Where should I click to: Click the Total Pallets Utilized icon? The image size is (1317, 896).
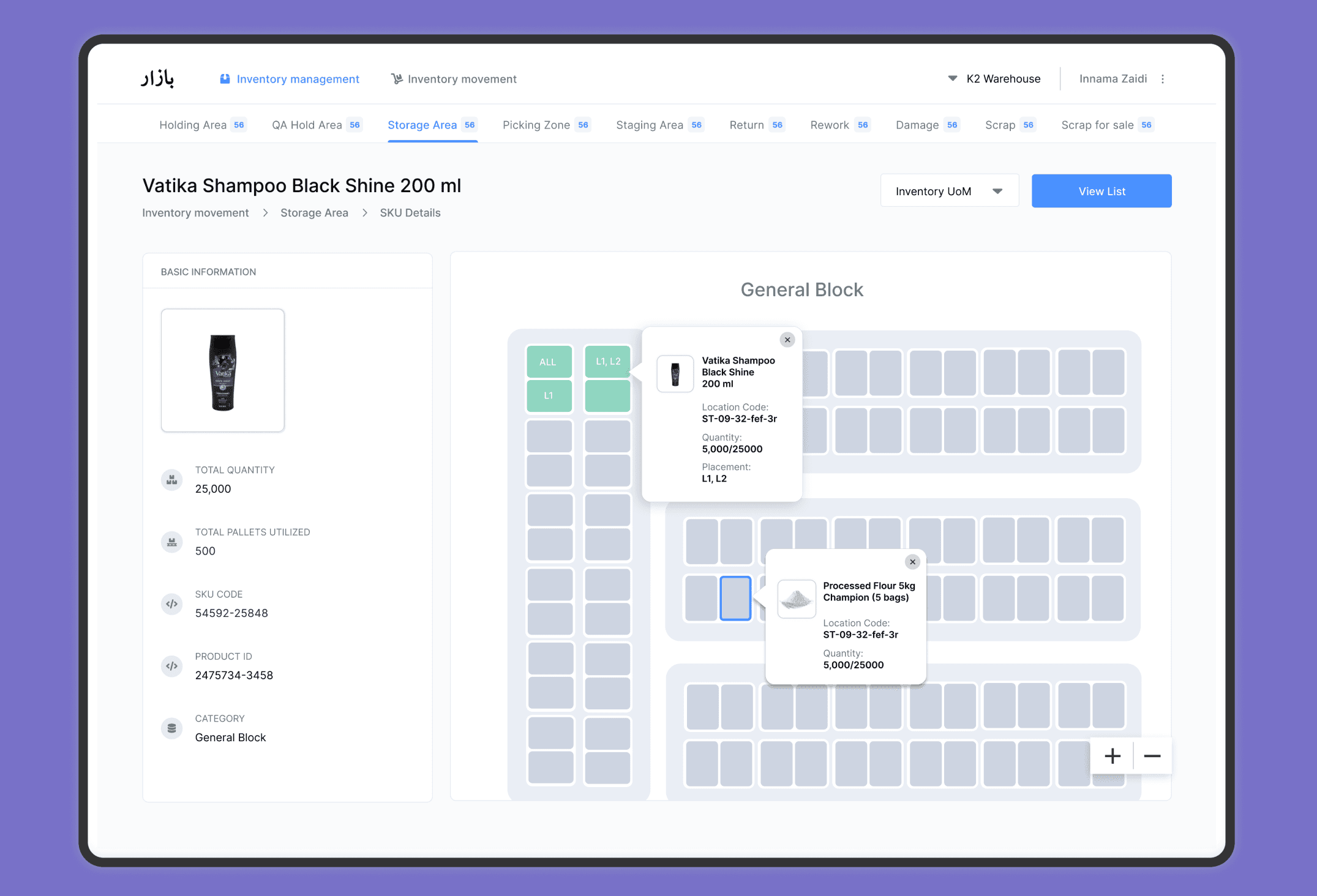(x=172, y=542)
